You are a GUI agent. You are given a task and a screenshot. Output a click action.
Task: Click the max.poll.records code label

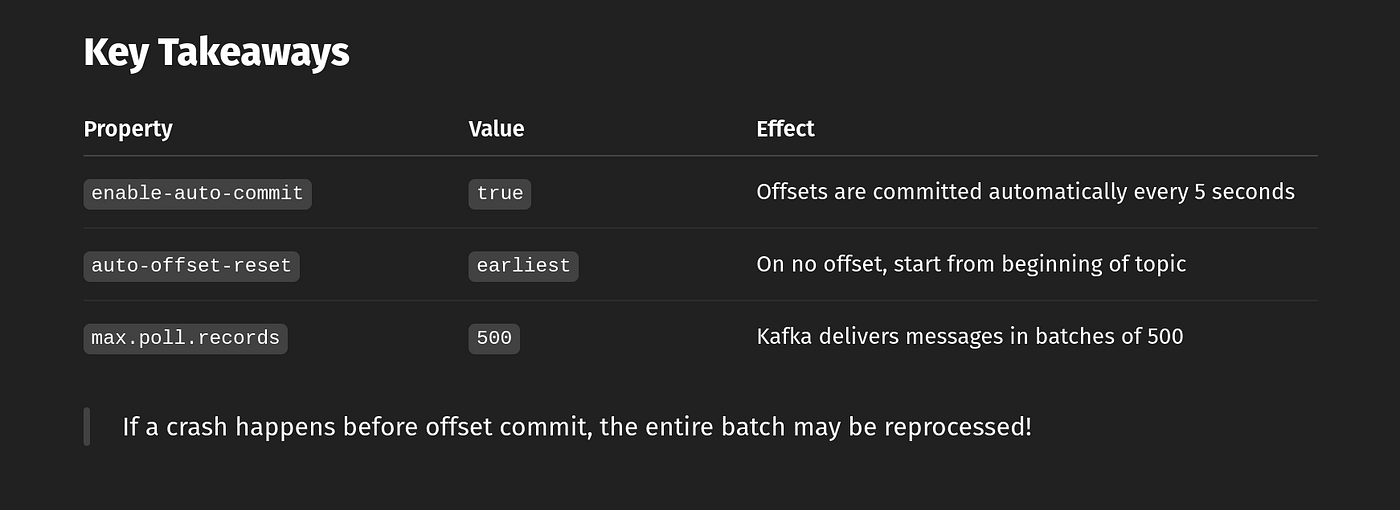point(185,338)
